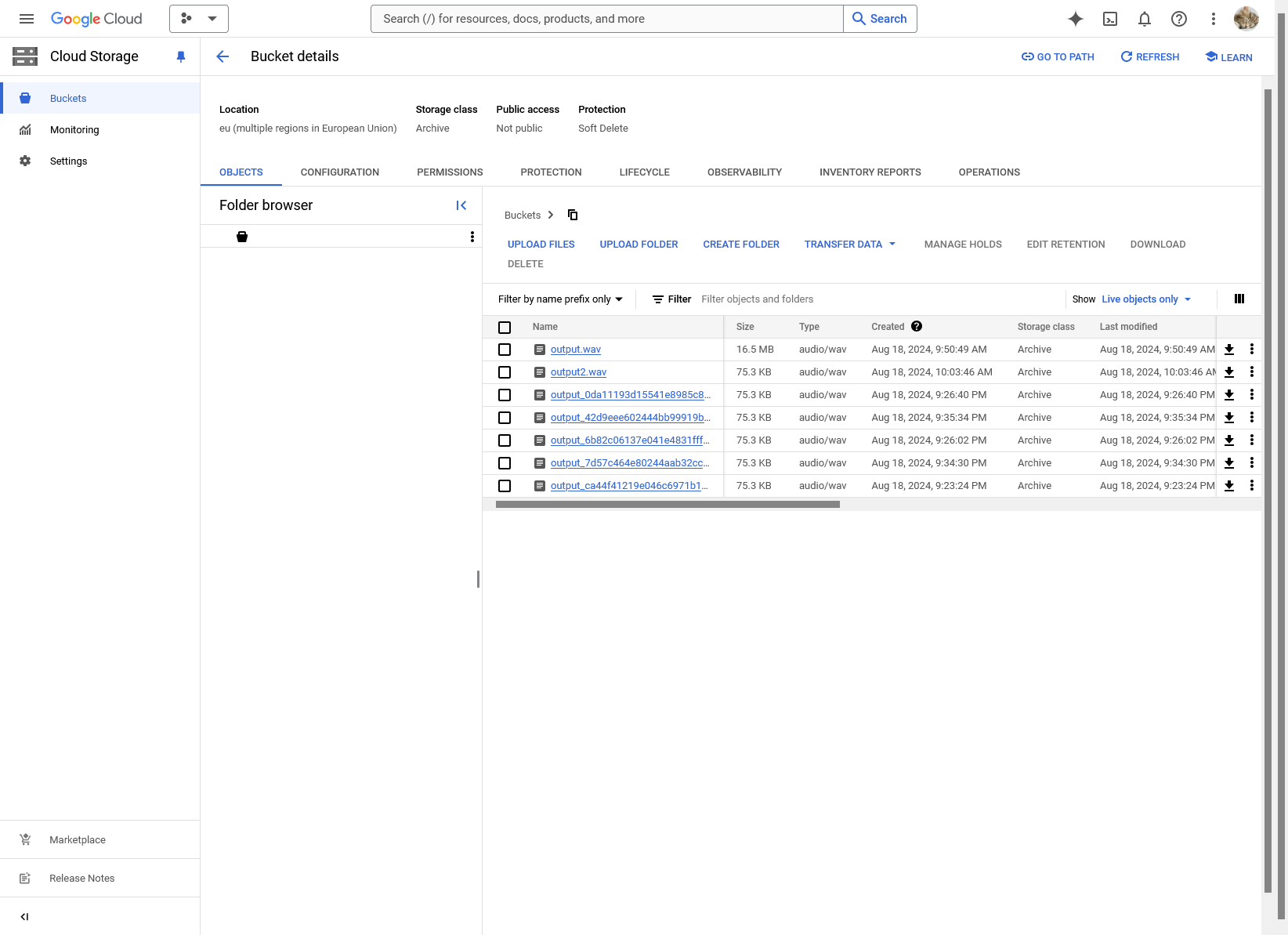Go back with the left arrow
Viewport: 1288px width, 935px height.
223,56
